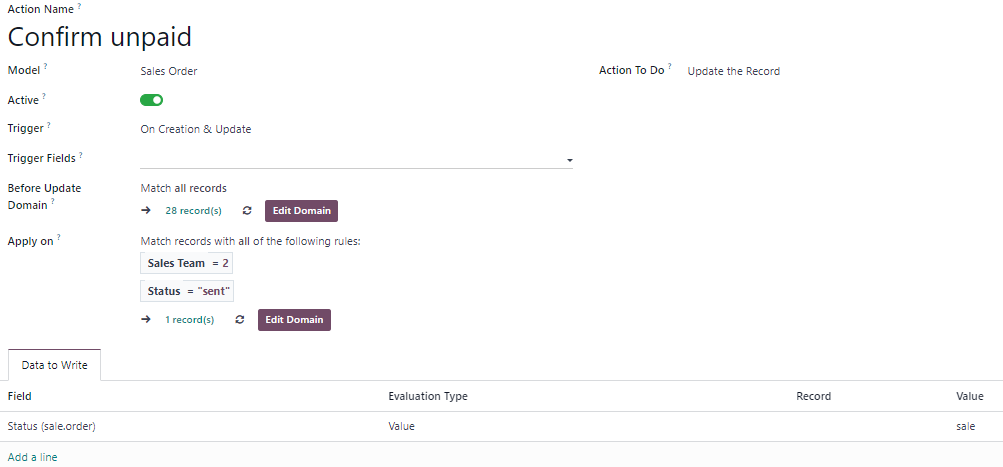Open the 1 record(s) link

coord(189,319)
